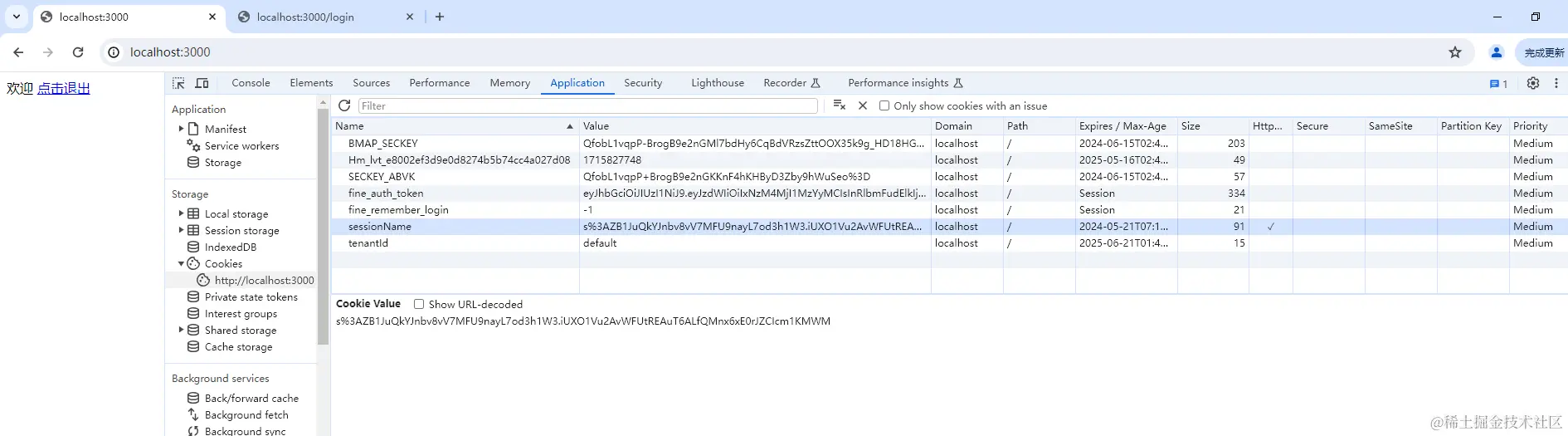Click the Domain column header
The height and width of the screenshot is (436, 1568).
pos(967,125)
